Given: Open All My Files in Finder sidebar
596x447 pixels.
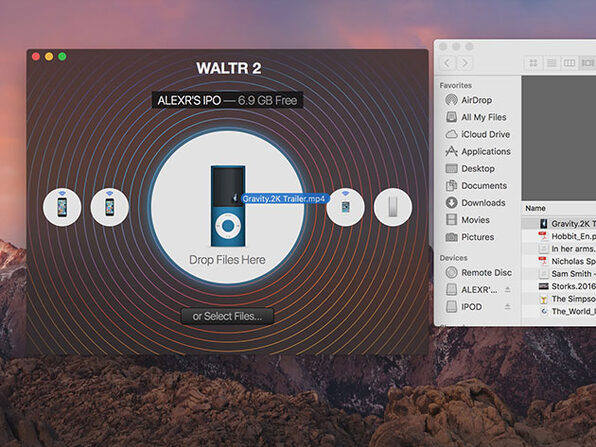Looking at the screenshot, I should [477, 117].
